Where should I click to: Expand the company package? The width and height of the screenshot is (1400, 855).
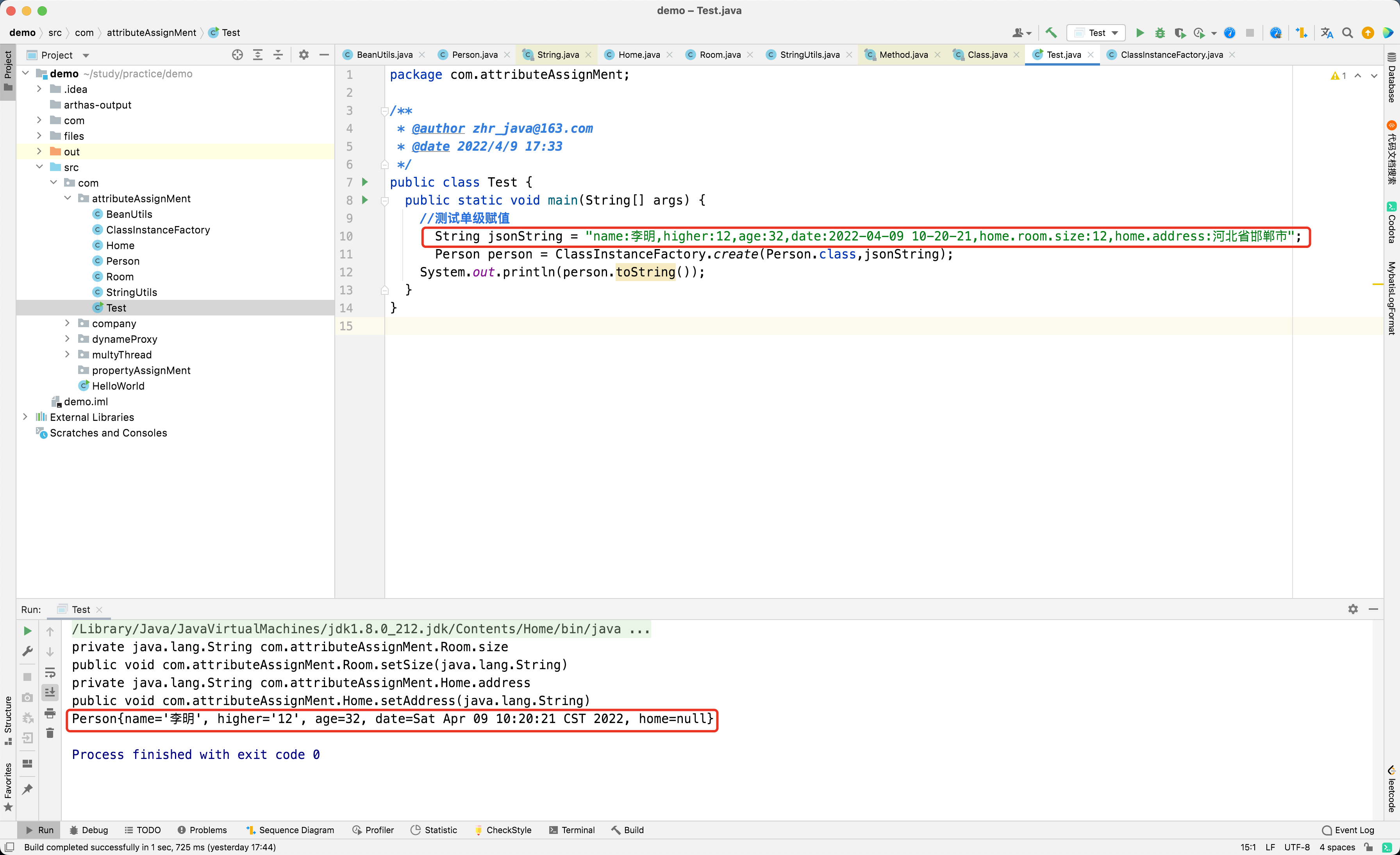pyautogui.click(x=68, y=323)
